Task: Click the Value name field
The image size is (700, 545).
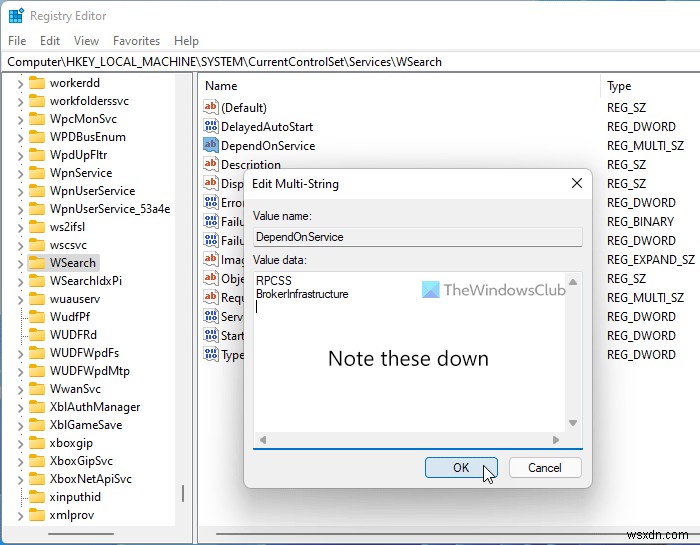Action: pos(418,237)
